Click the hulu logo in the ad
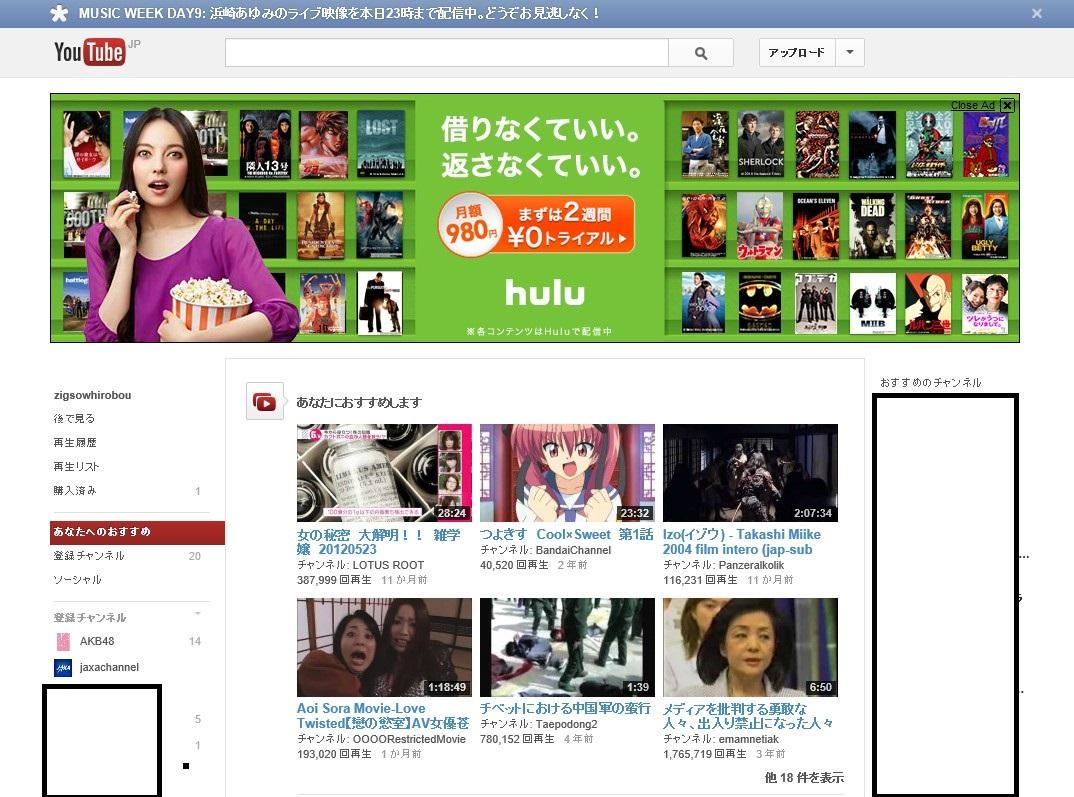 [x=545, y=292]
